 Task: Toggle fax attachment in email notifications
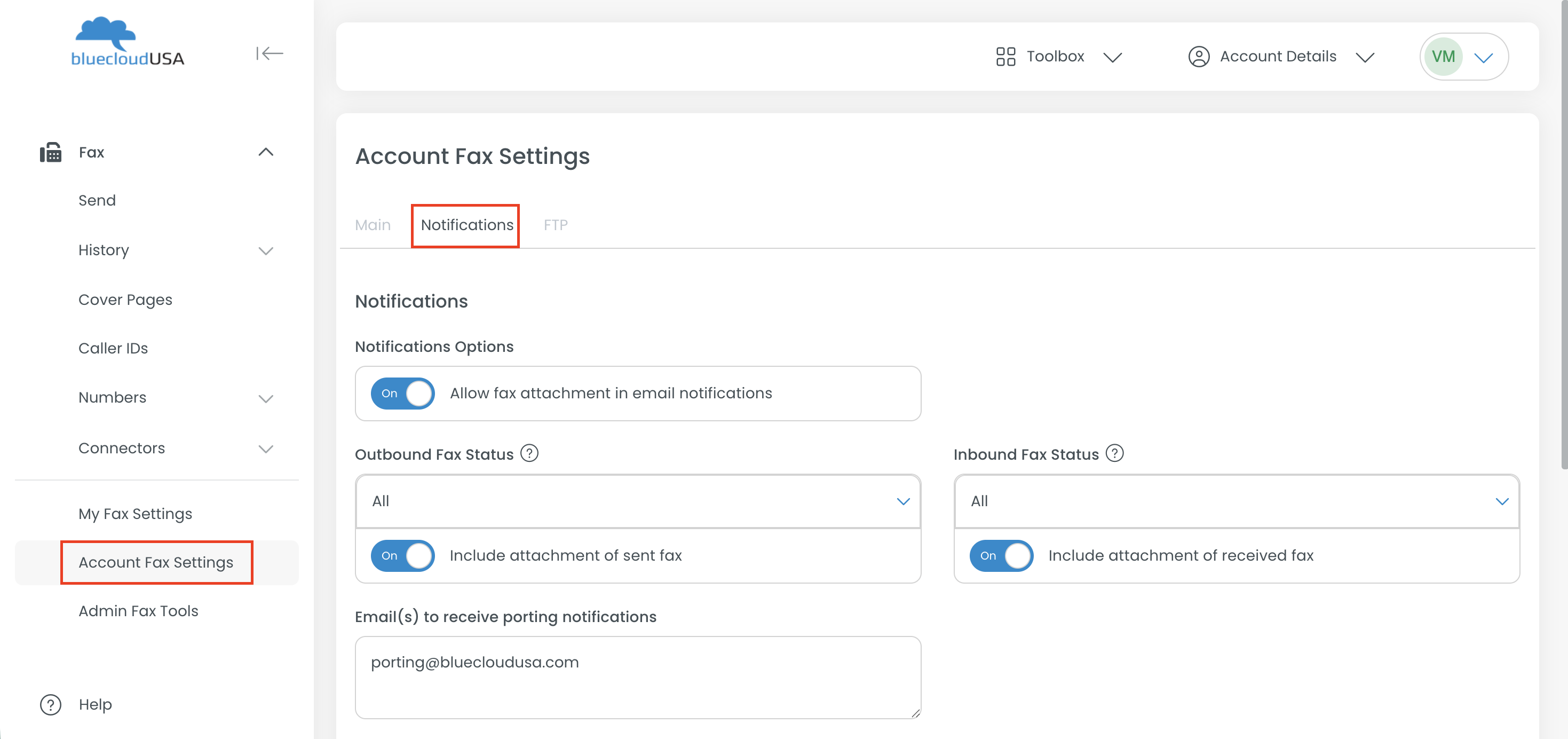pyautogui.click(x=402, y=394)
